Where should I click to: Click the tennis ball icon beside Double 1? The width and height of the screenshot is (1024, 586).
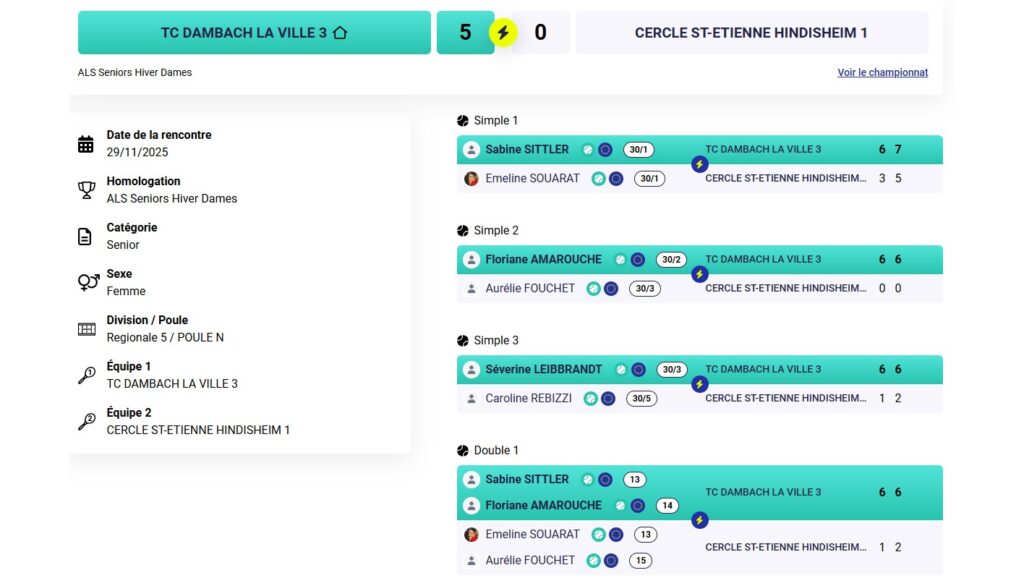463,451
